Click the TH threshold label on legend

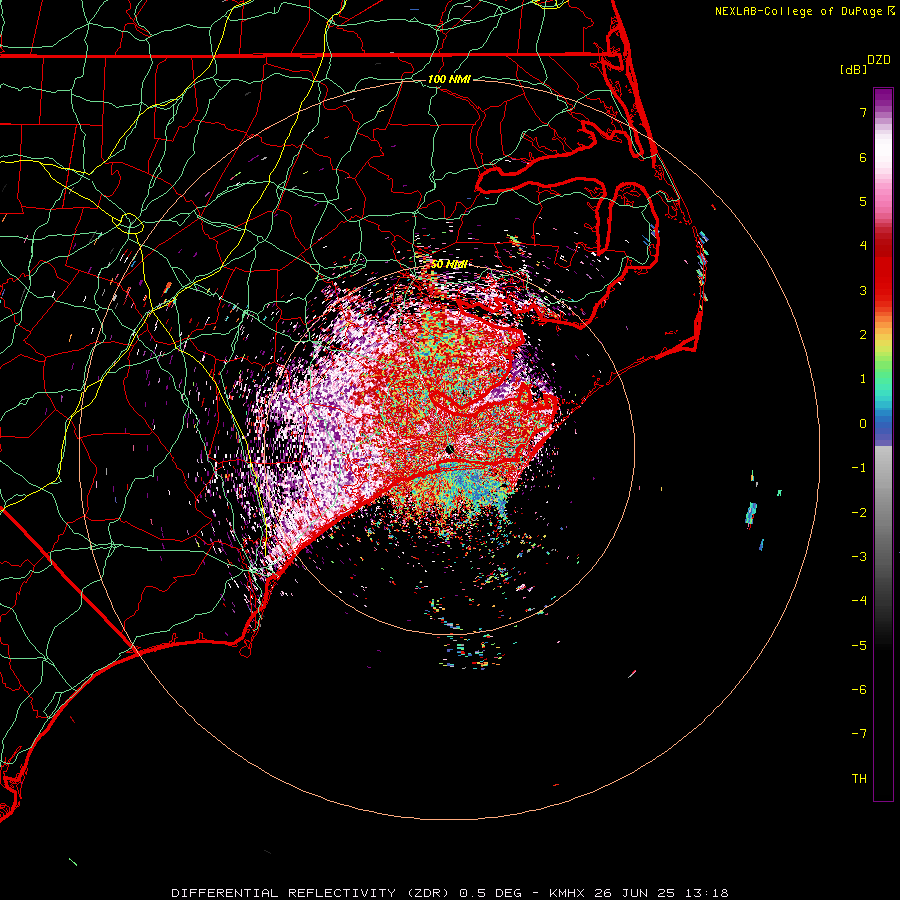[x=859, y=779]
